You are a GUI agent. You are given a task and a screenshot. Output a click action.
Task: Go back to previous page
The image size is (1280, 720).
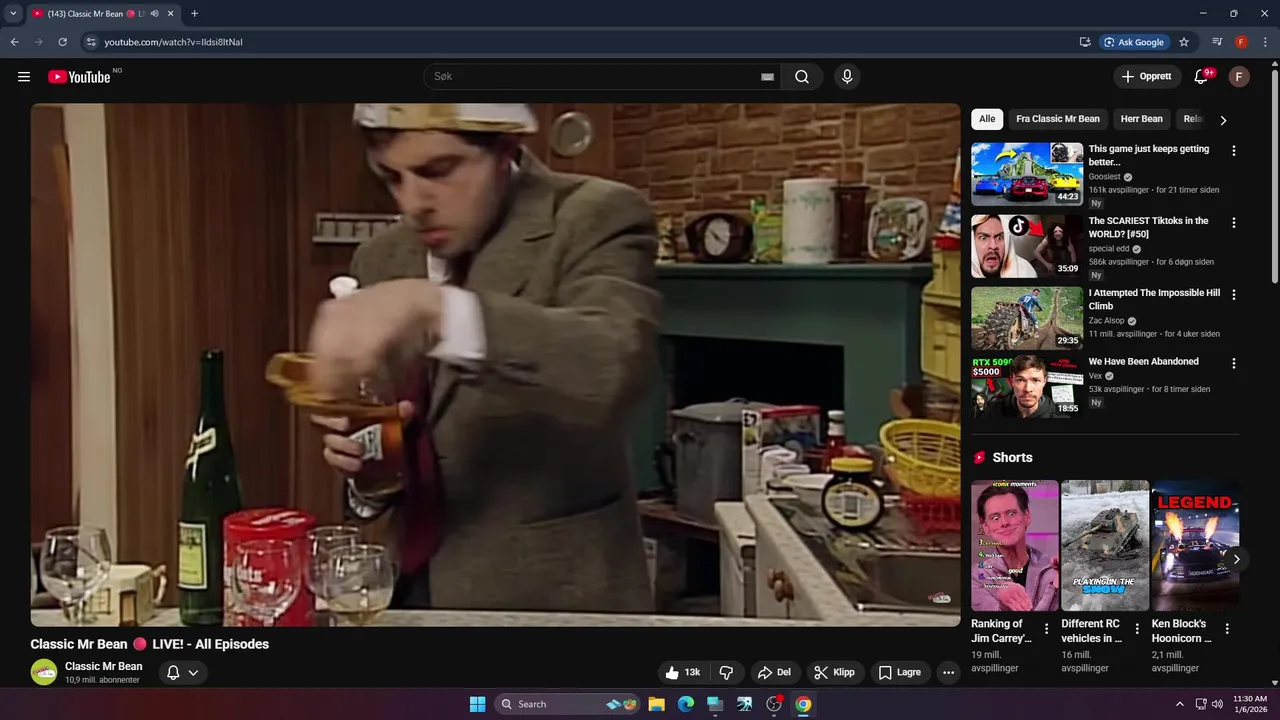coord(14,42)
